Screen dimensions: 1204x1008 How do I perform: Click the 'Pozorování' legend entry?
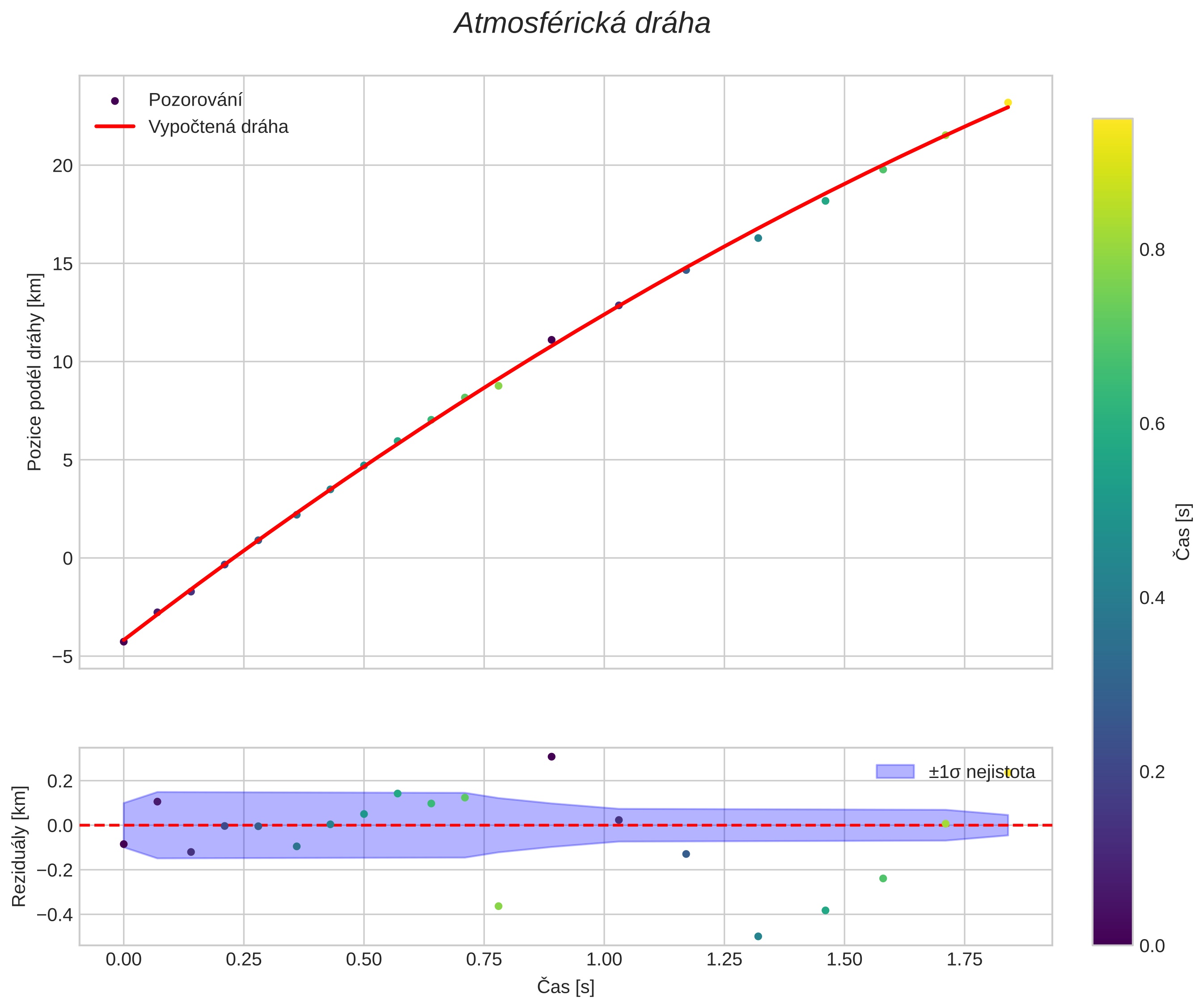[195, 100]
